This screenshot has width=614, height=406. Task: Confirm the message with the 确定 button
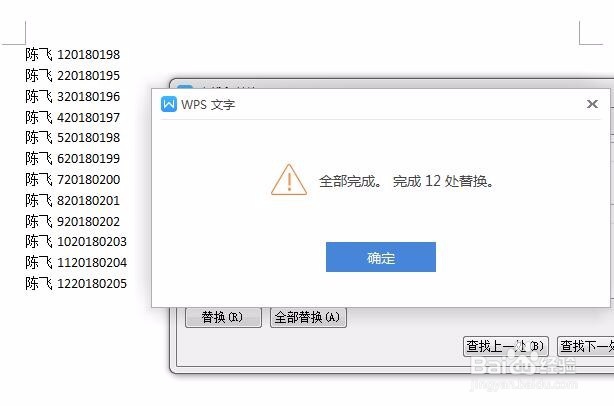point(381,257)
